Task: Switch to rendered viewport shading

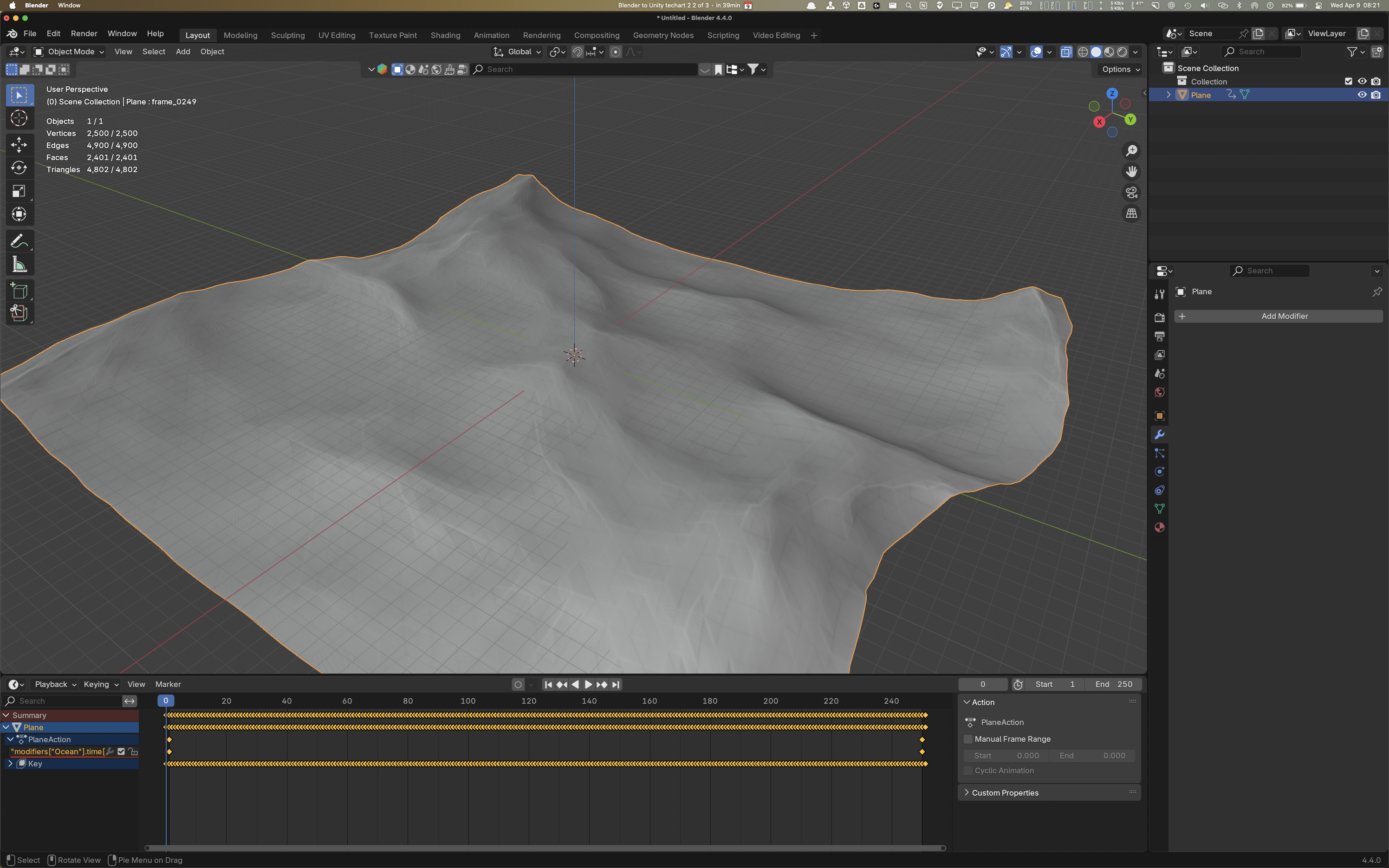Action: [x=1122, y=52]
